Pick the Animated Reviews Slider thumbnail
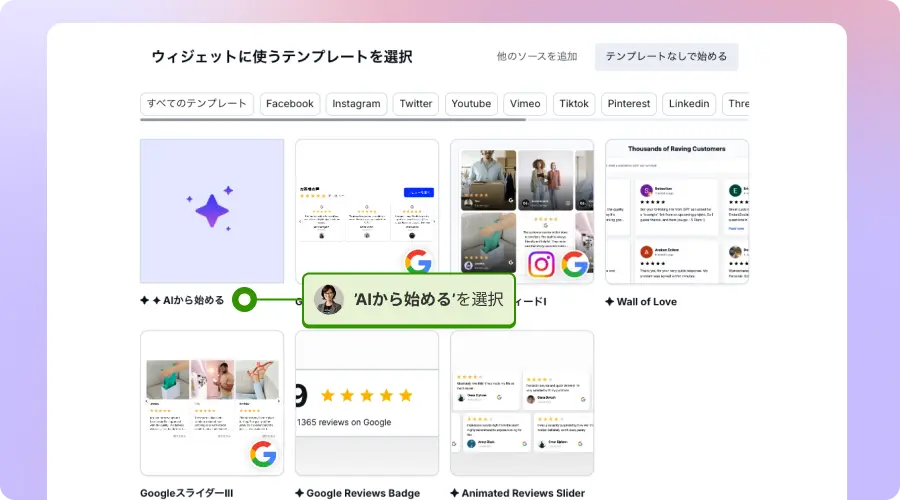This screenshot has width=900, height=500. [x=522, y=403]
